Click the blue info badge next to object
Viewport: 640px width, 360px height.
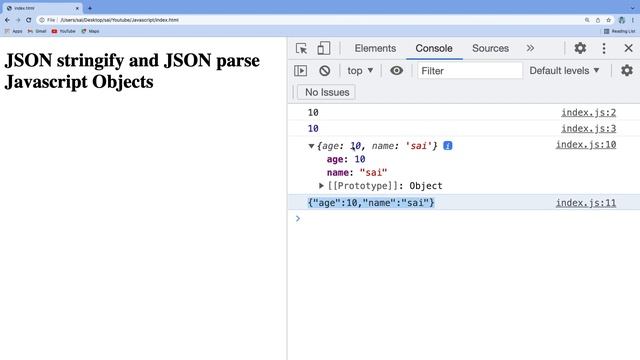click(447, 146)
